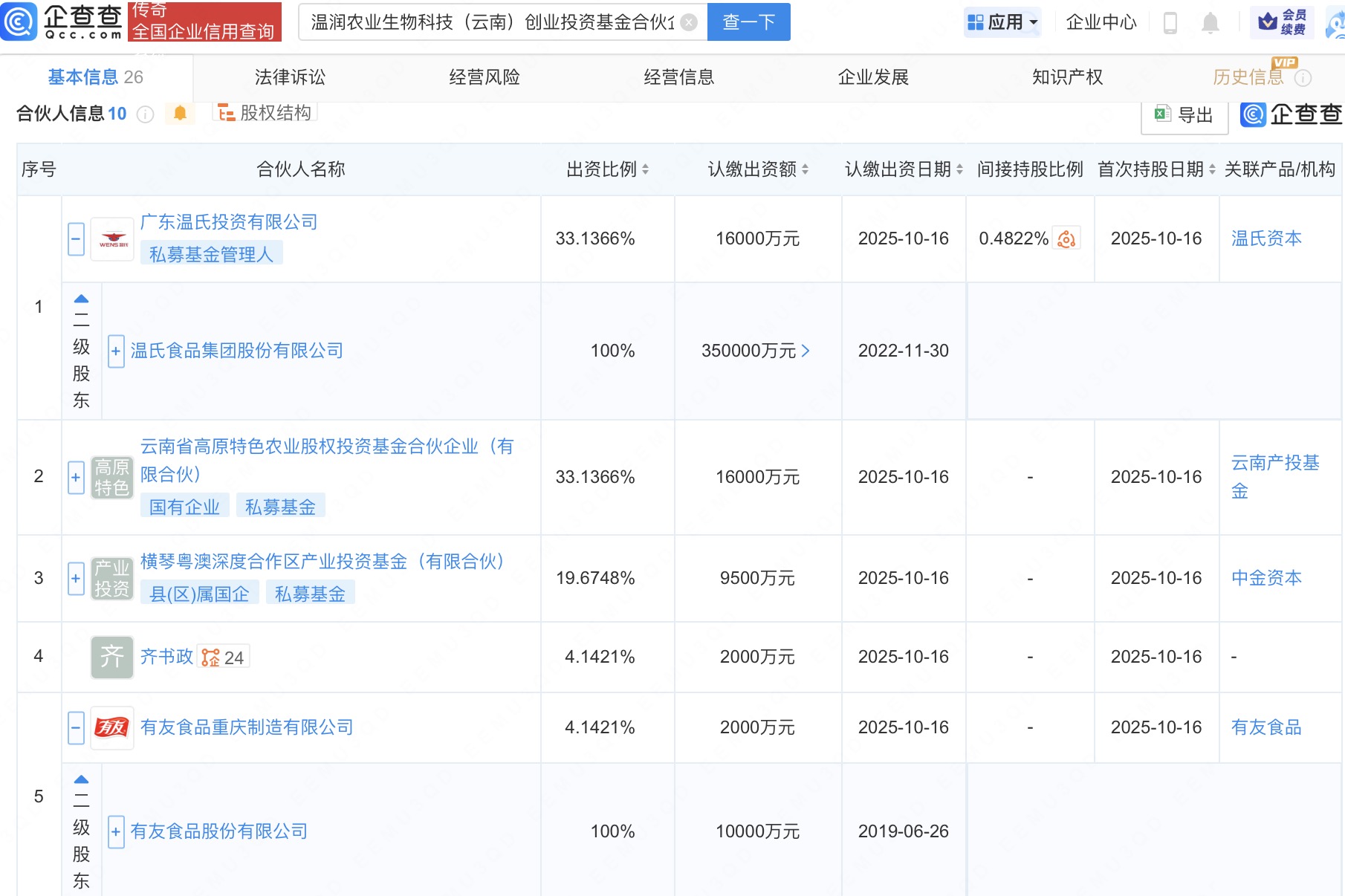Switch to the 知识产权 tab
This screenshot has height=896, width=1345.
click(1067, 77)
